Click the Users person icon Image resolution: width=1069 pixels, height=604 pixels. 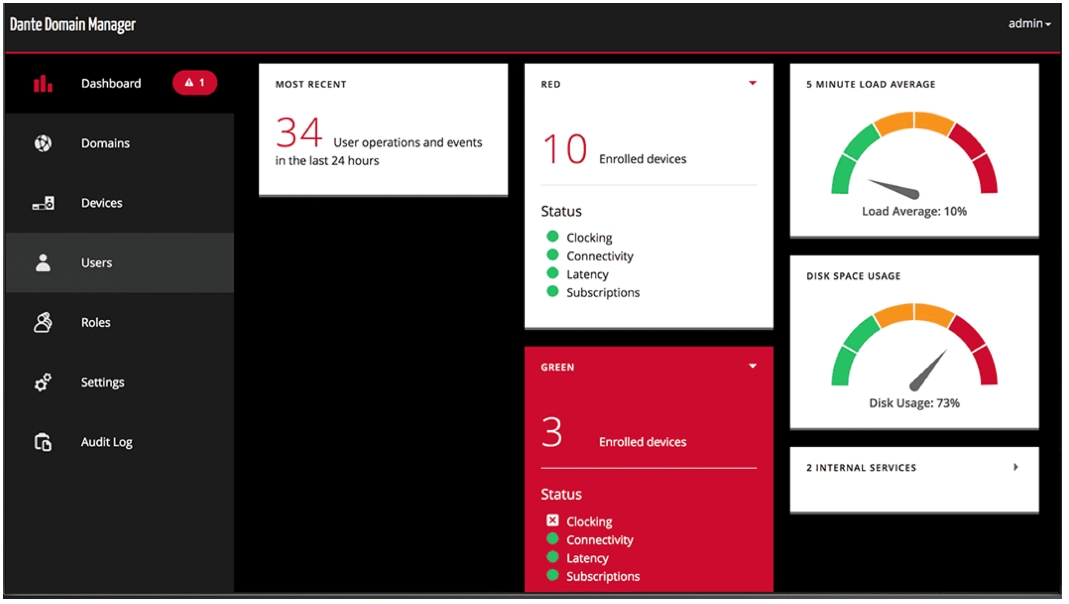pyautogui.click(x=43, y=263)
